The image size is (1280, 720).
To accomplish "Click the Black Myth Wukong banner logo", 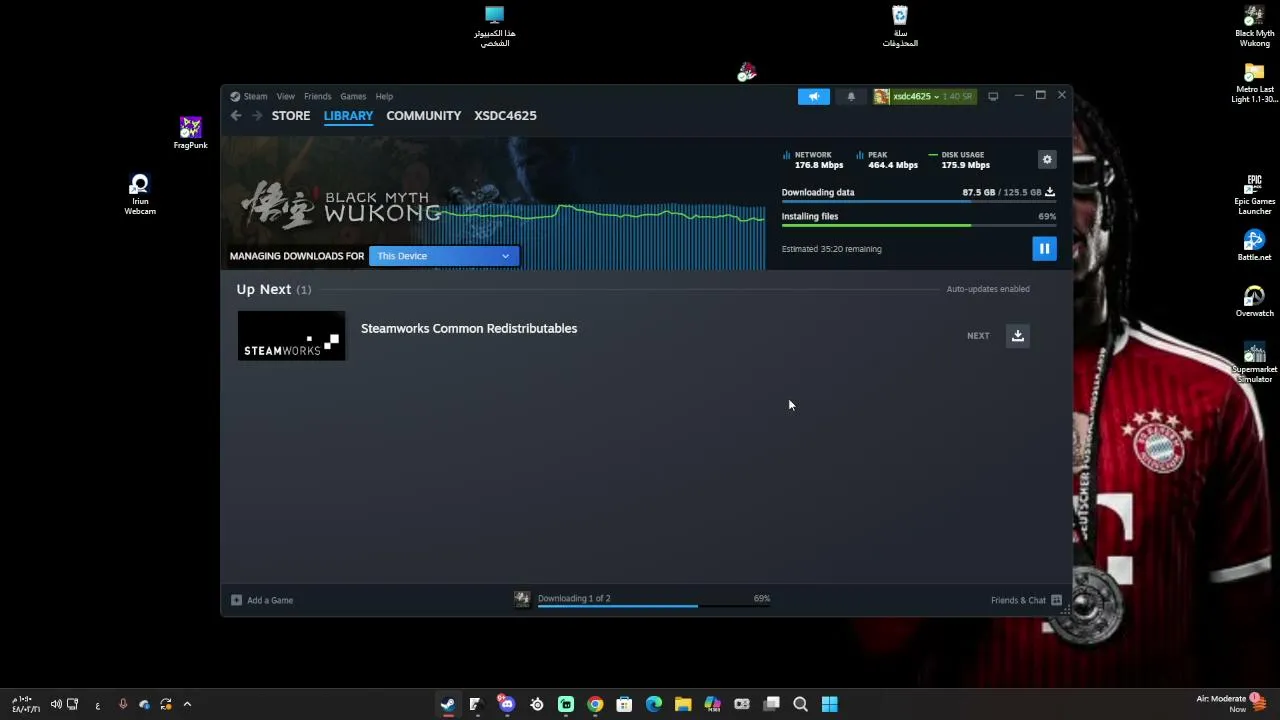I will click(x=340, y=205).
